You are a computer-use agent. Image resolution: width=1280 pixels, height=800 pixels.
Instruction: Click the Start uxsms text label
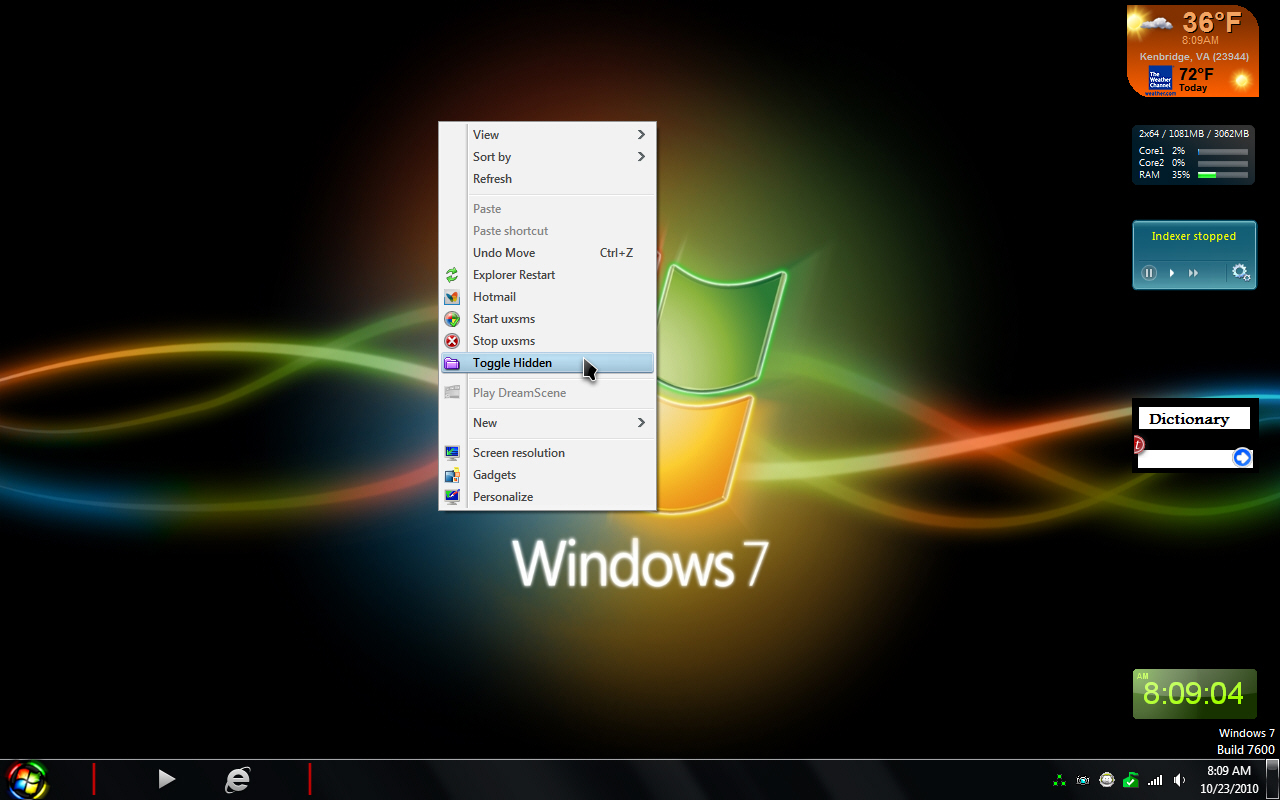point(504,319)
